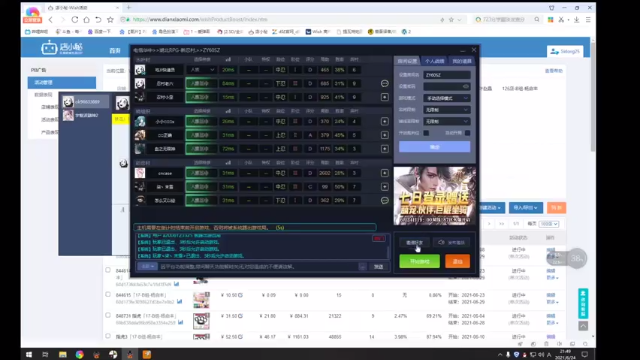Click the green start game button
Viewport: 640px width, 360px height.
(420, 261)
